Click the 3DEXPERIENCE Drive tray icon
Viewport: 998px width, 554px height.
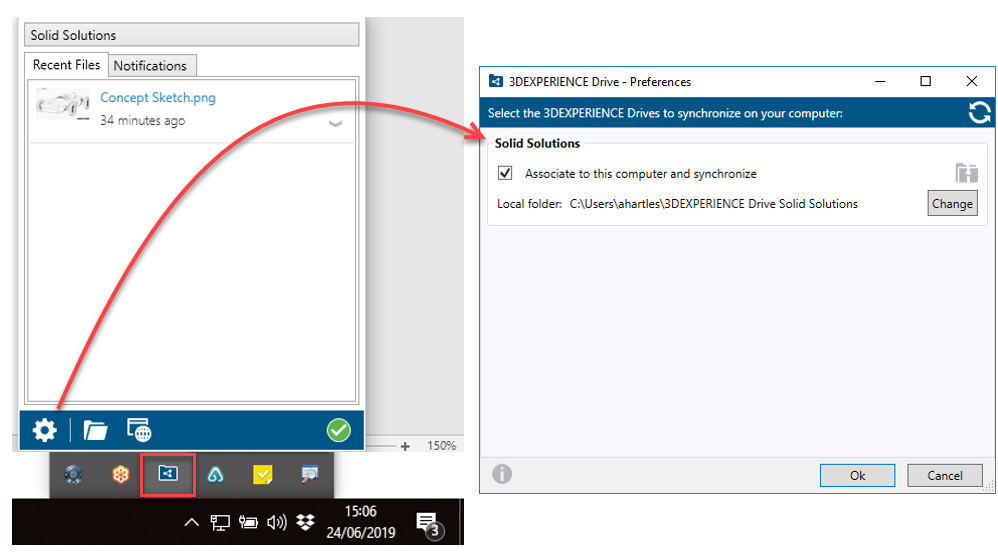coord(167,476)
